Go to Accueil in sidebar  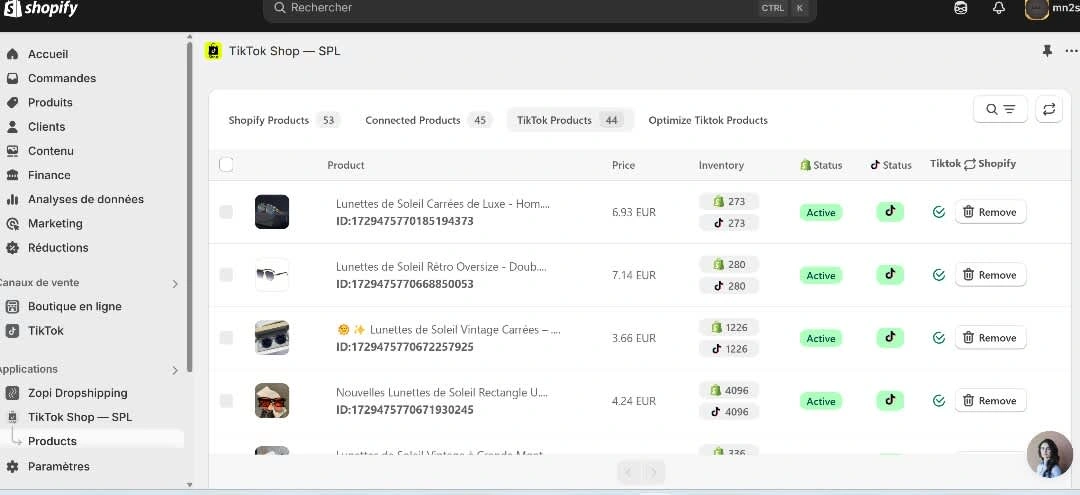pos(48,54)
